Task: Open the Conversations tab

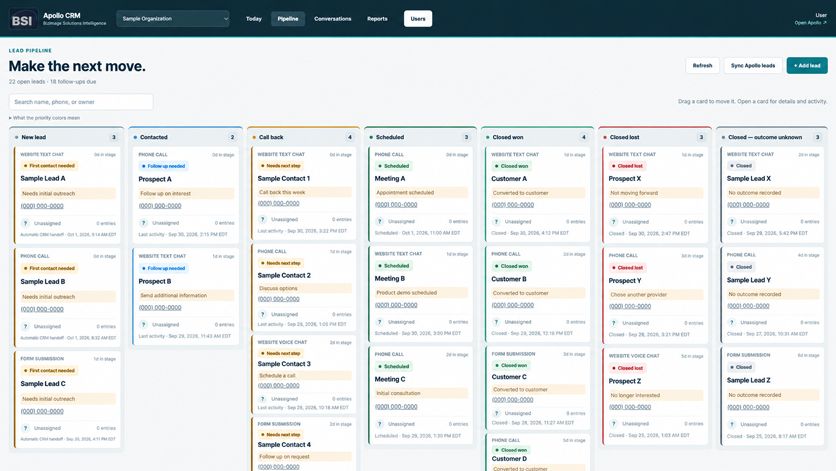Action: click(333, 19)
